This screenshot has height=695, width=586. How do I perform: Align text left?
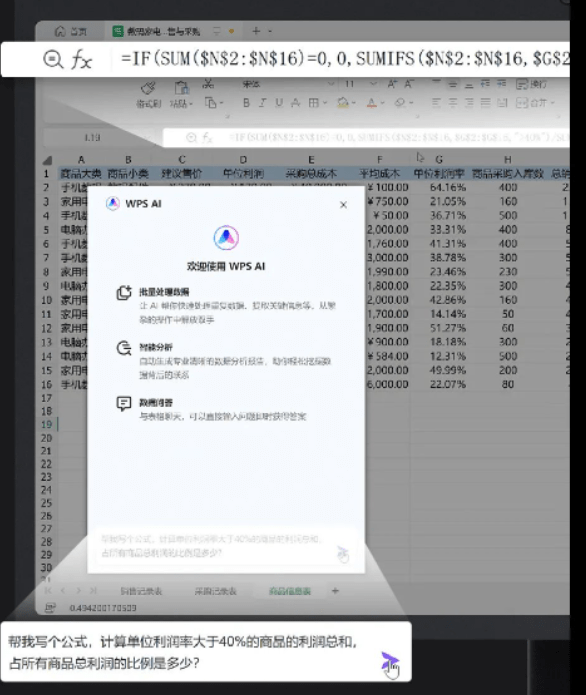pos(436,103)
